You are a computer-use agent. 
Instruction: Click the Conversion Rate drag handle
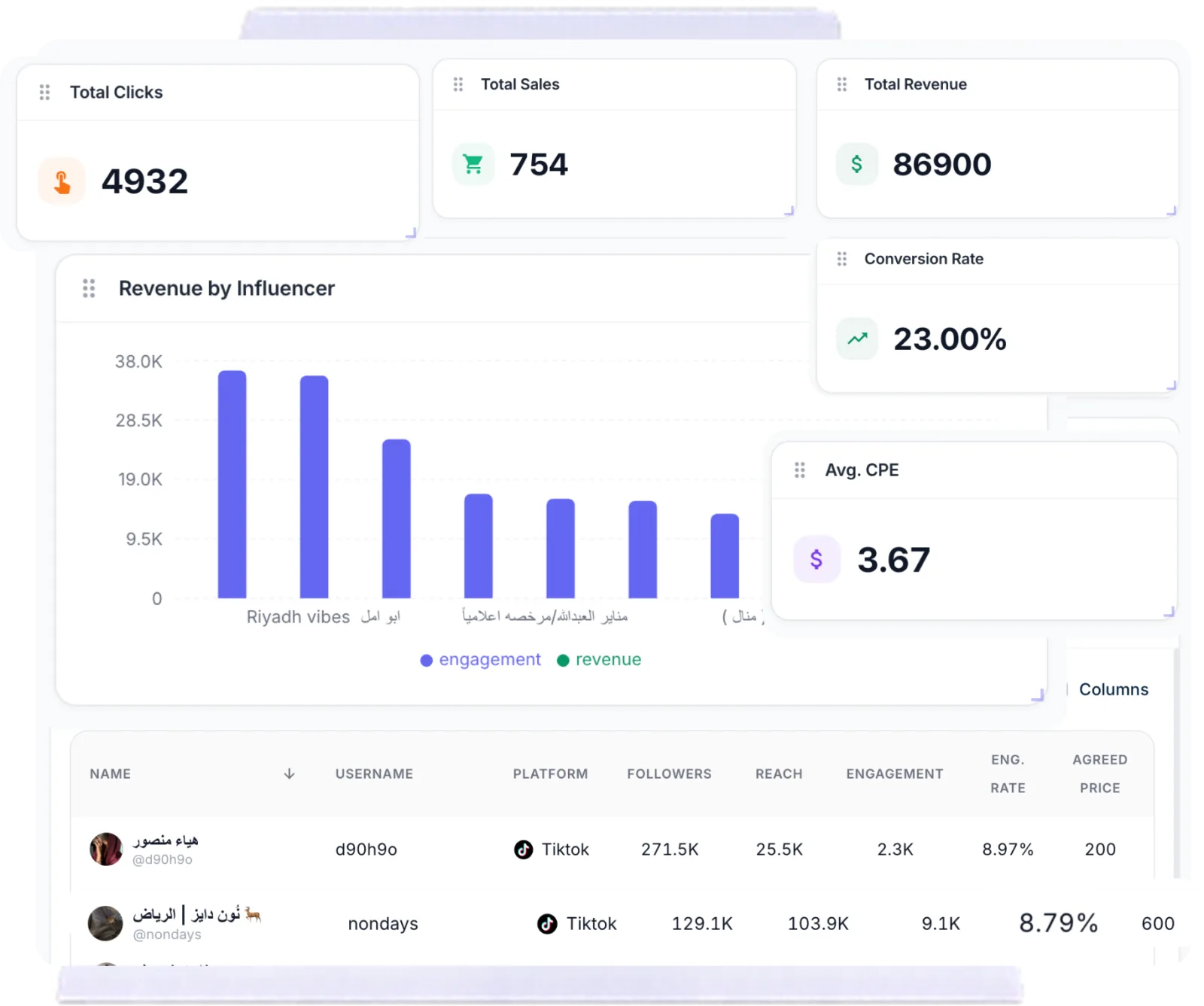coord(841,259)
